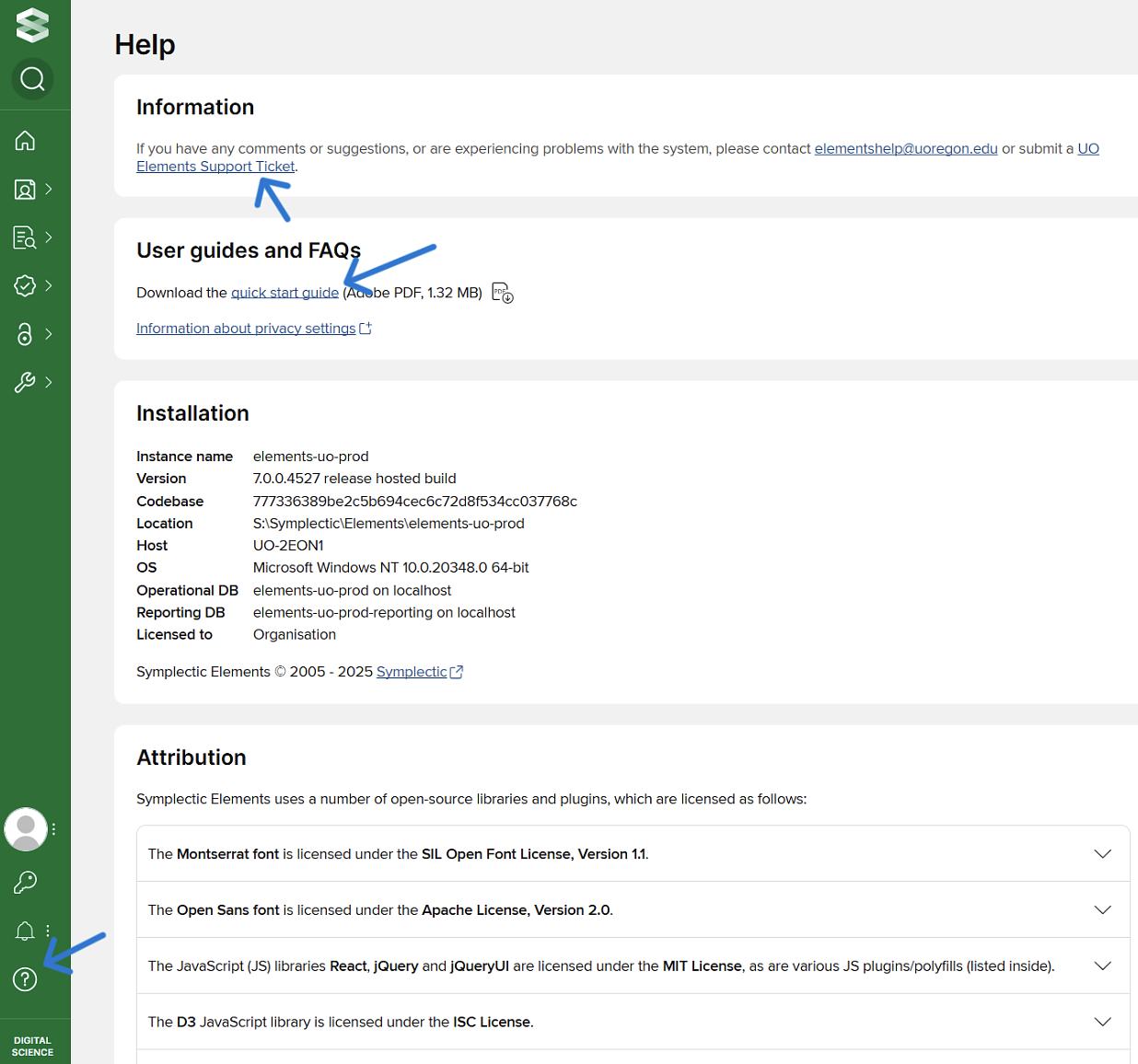Click the PDF download icon

[503, 293]
